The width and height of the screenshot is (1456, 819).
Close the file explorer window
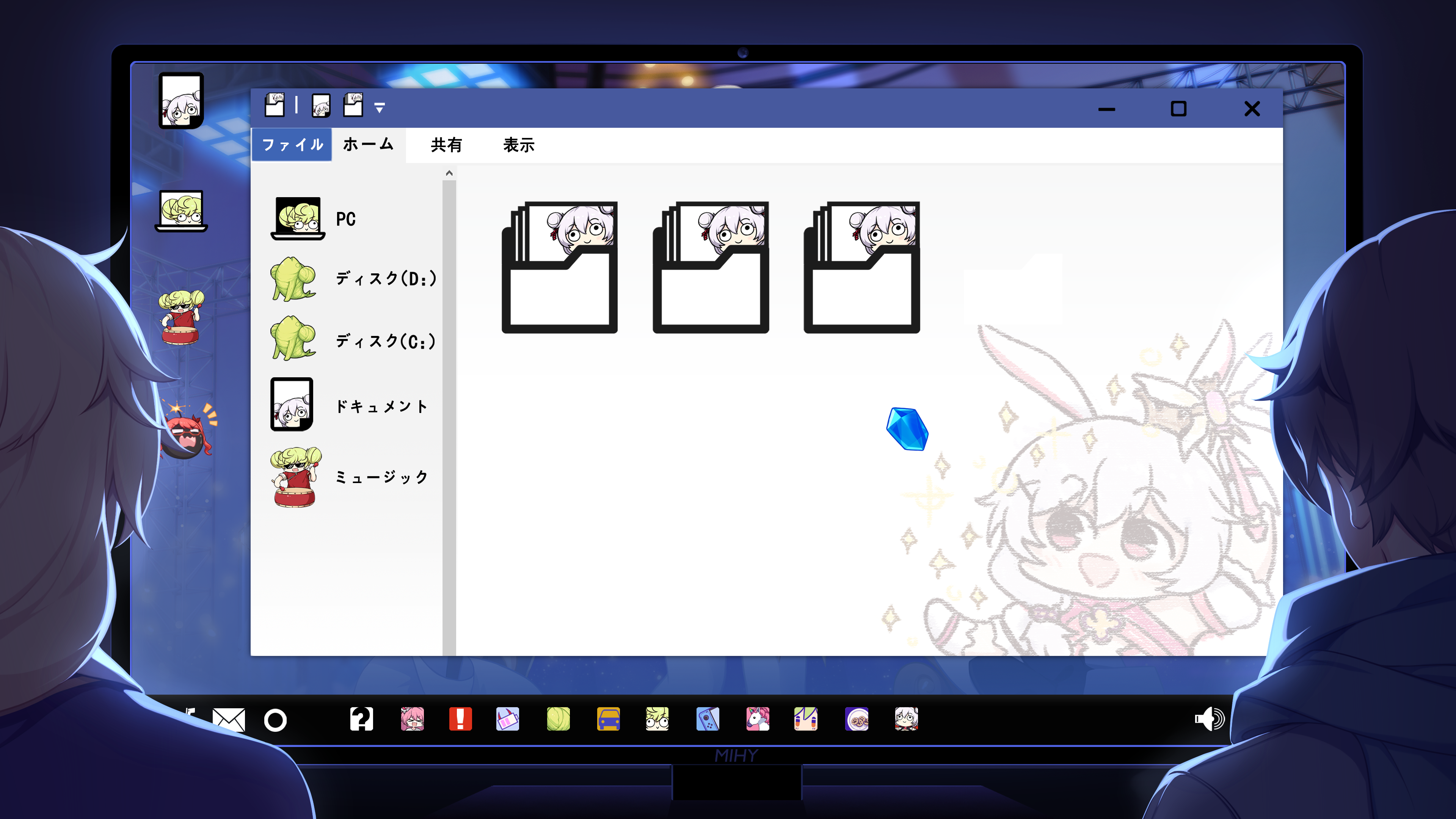(x=1252, y=108)
